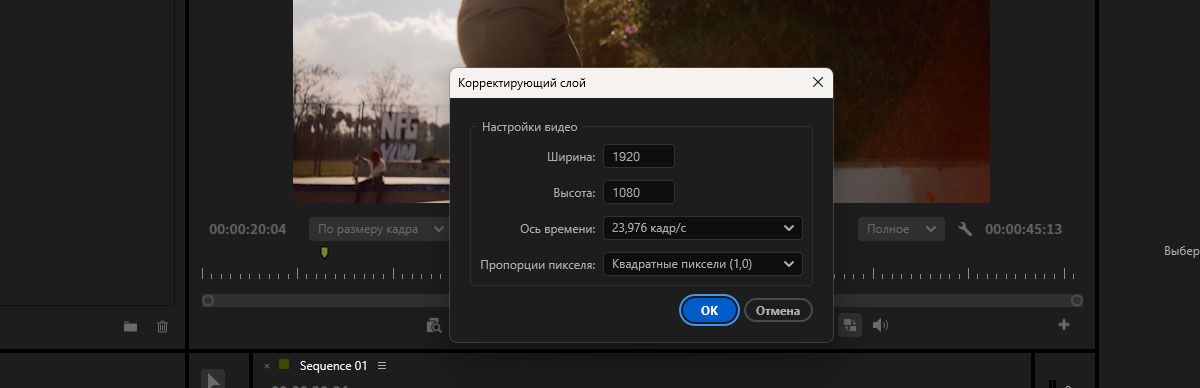Close the Корректирующий слой dialog
This screenshot has height=388, width=1200.
(x=817, y=83)
